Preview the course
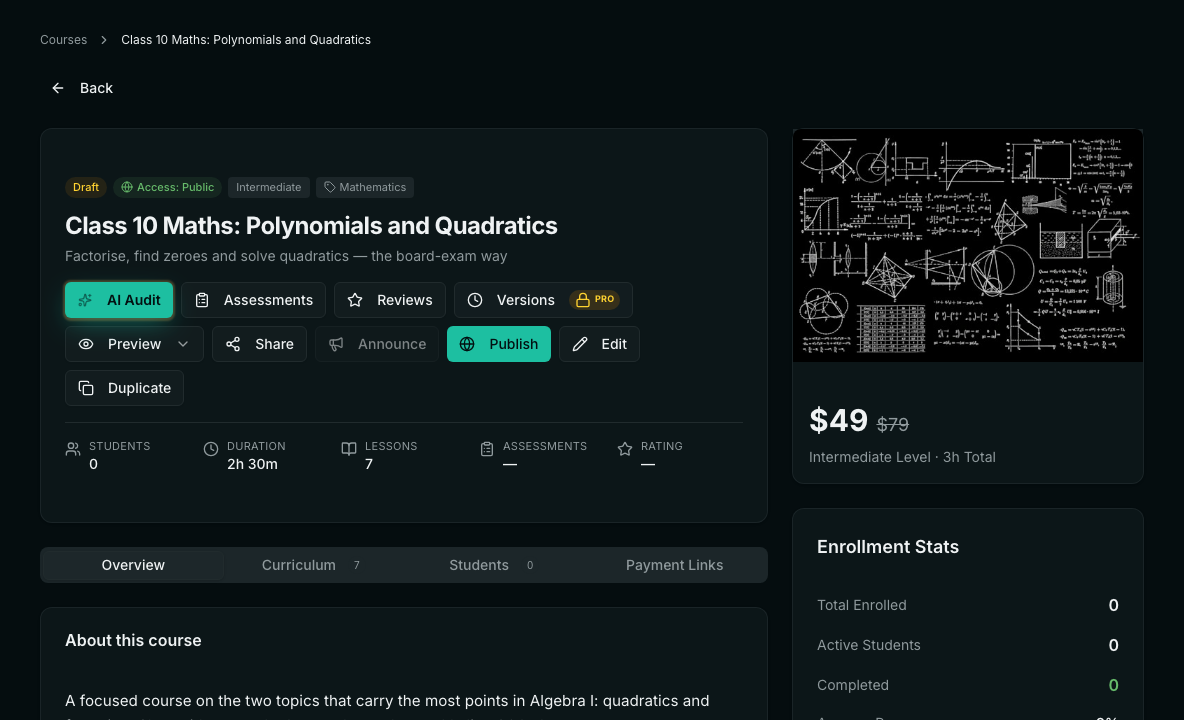 [134, 344]
